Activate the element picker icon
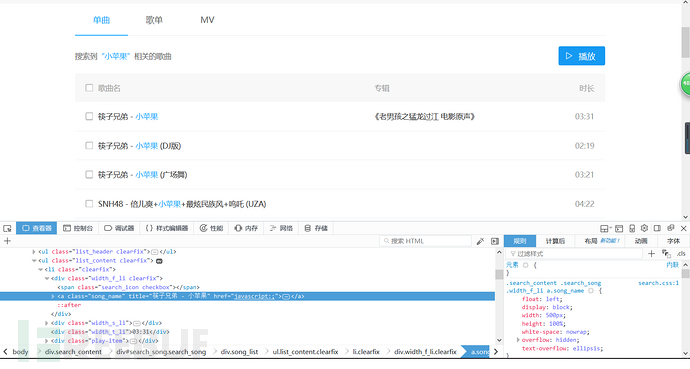This screenshot has height=369, width=690. coord(7,228)
